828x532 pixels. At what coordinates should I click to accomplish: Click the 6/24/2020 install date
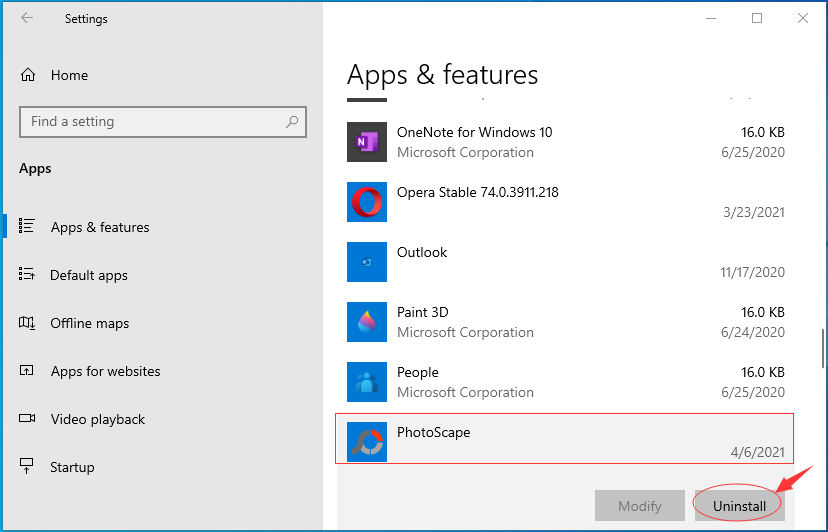(752, 332)
